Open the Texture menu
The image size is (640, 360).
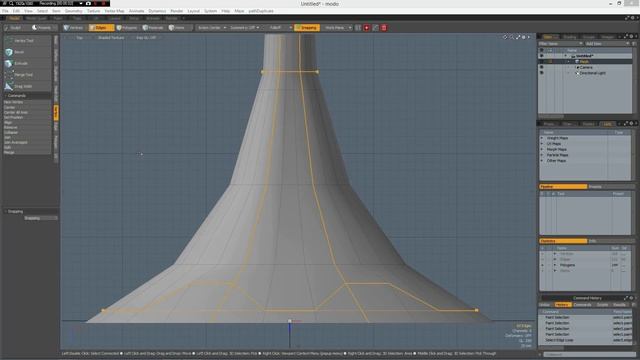[x=93, y=11]
